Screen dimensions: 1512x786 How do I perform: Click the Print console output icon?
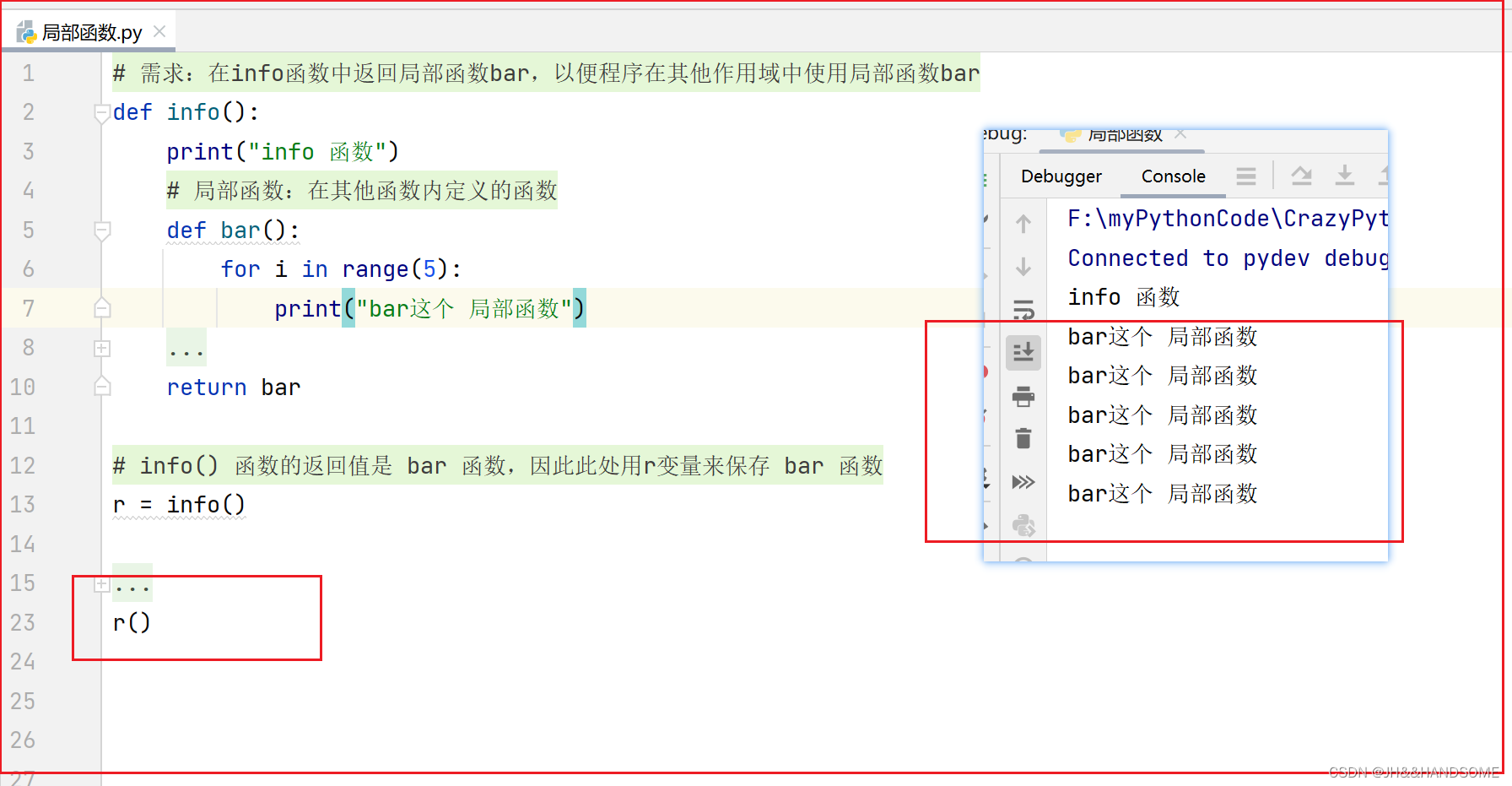click(1023, 396)
